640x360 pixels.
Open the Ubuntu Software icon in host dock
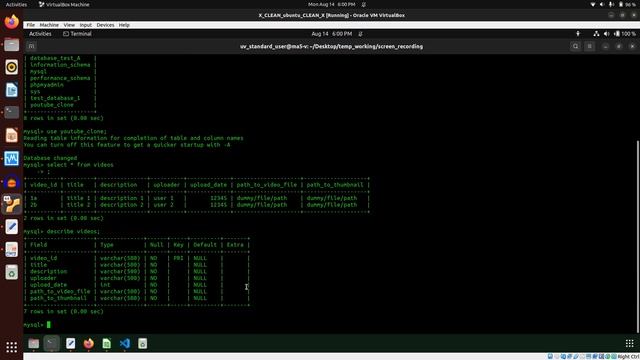coord(11,136)
